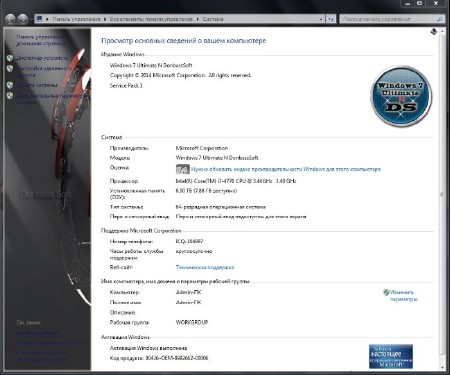Open the Control Panel home page link
The image size is (450, 375).
tap(41, 40)
